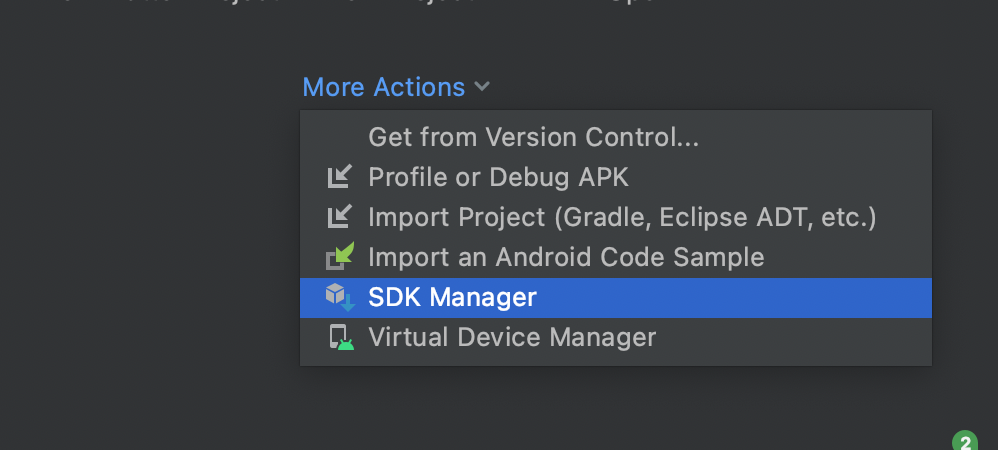Select Import Project (Gradle, Eclipse ADT, etc.)
The image size is (998, 450).
pos(615,217)
